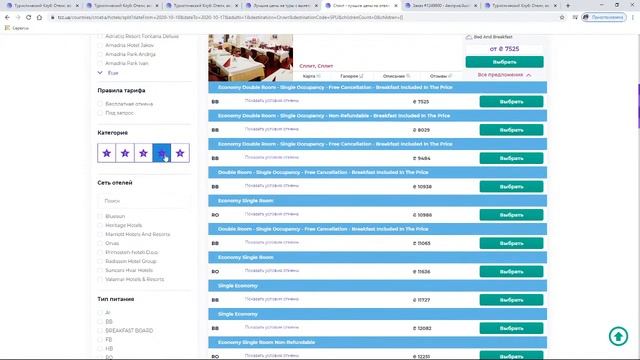Select the fifth star category
The image size is (640, 360).
point(180,153)
